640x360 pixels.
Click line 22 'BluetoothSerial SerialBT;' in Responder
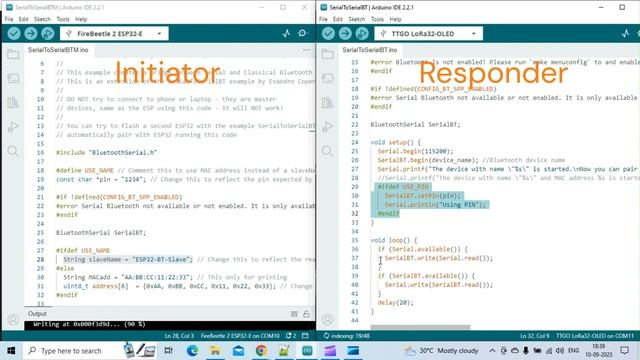click(415, 124)
